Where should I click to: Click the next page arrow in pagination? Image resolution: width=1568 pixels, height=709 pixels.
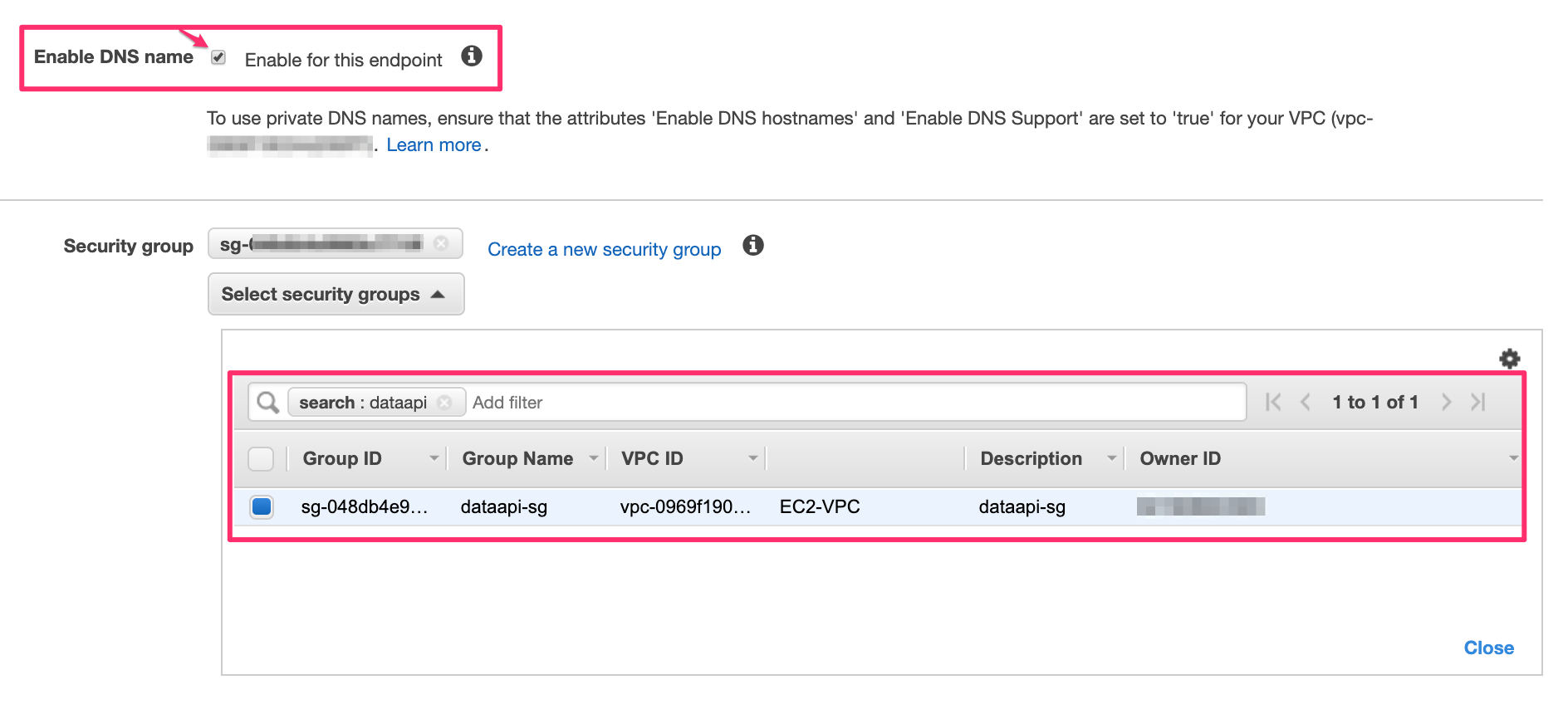point(1447,402)
